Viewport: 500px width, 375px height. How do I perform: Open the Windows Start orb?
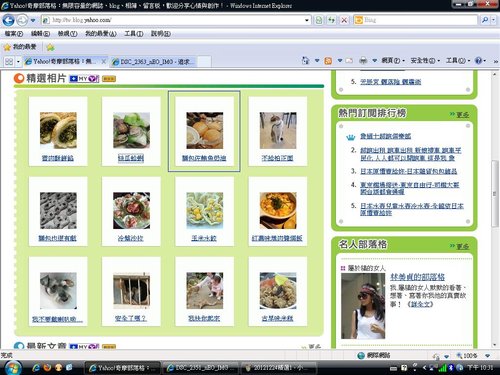[13, 368]
